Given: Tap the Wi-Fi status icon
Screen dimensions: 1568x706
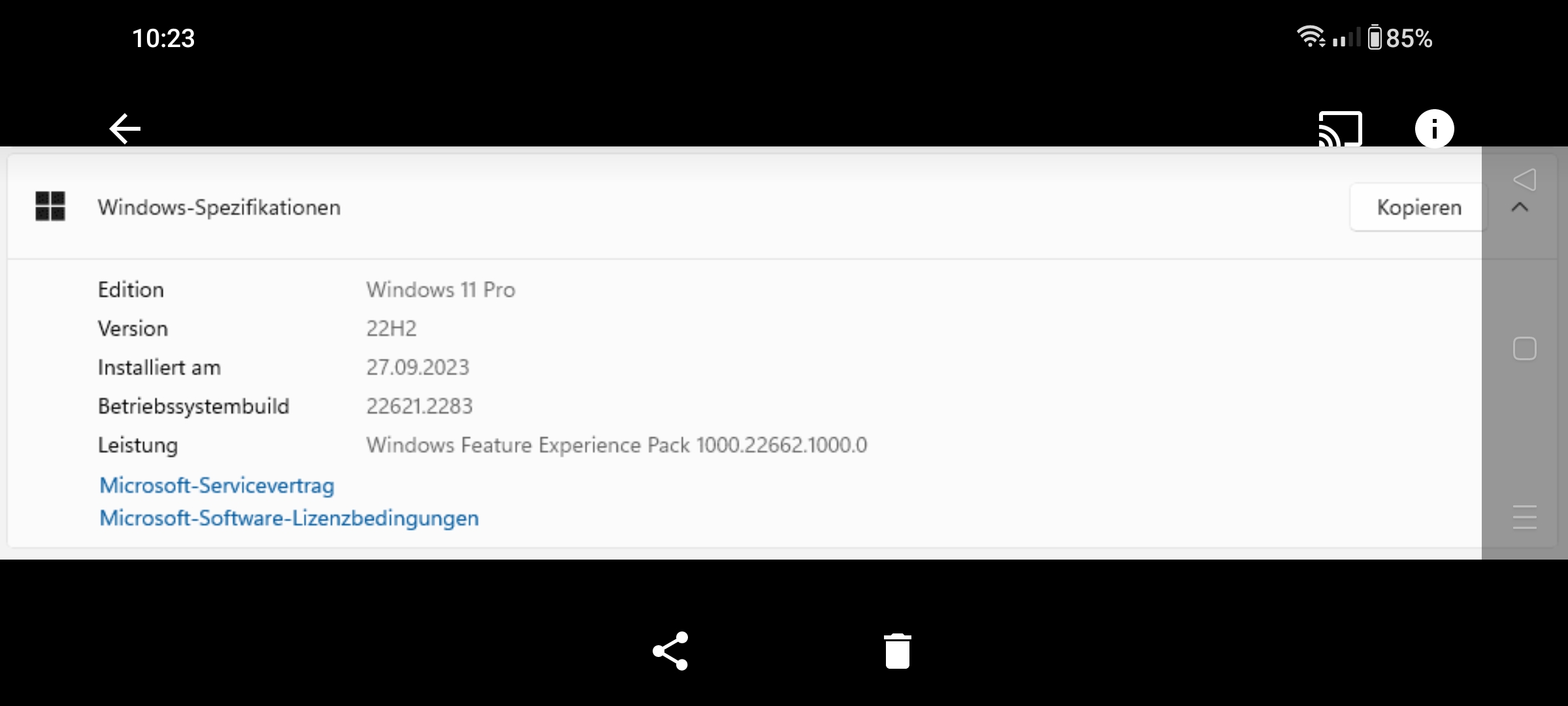Looking at the screenshot, I should pos(1310,37).
